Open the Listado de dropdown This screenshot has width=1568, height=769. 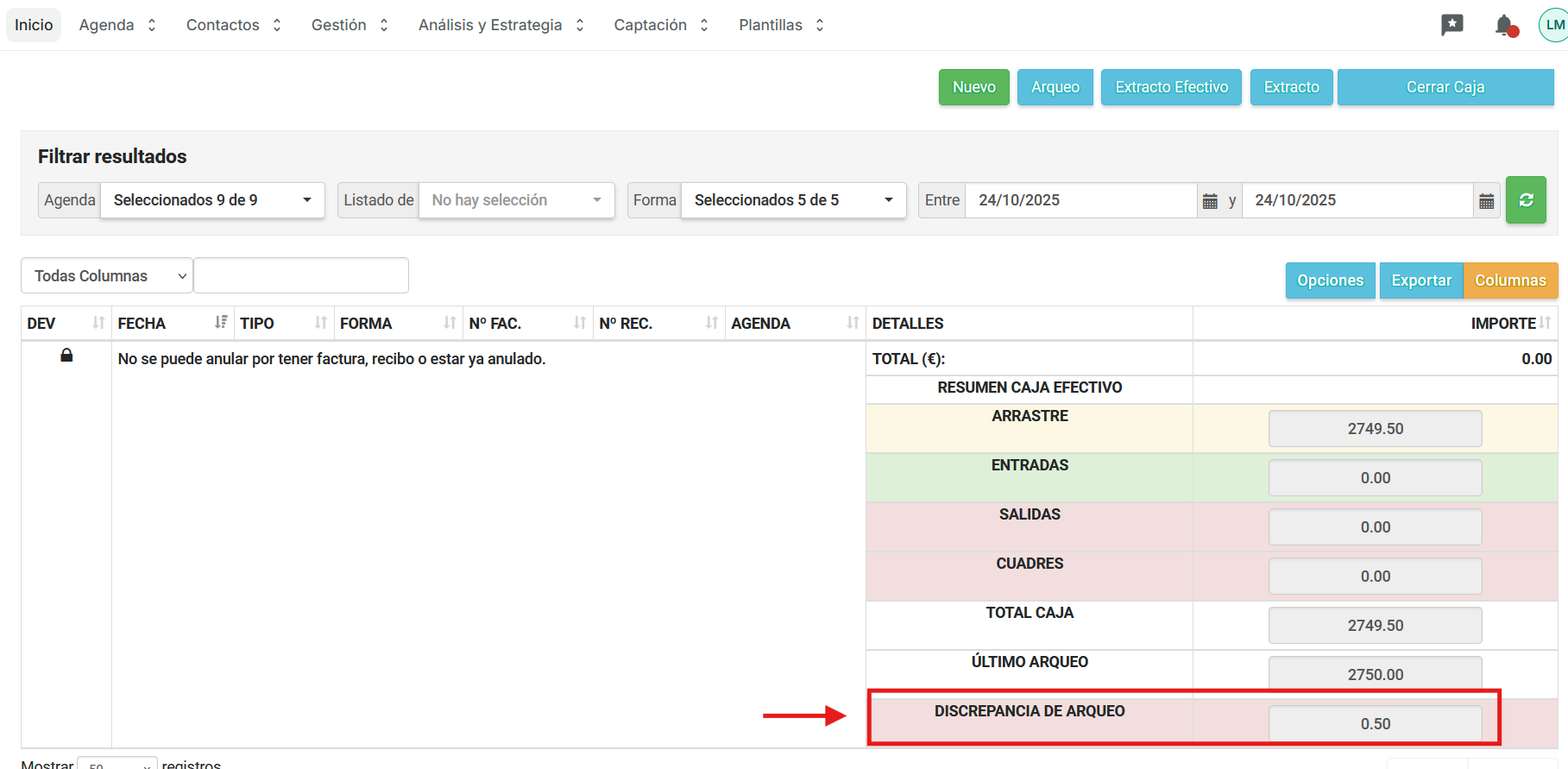click(516, 200)
